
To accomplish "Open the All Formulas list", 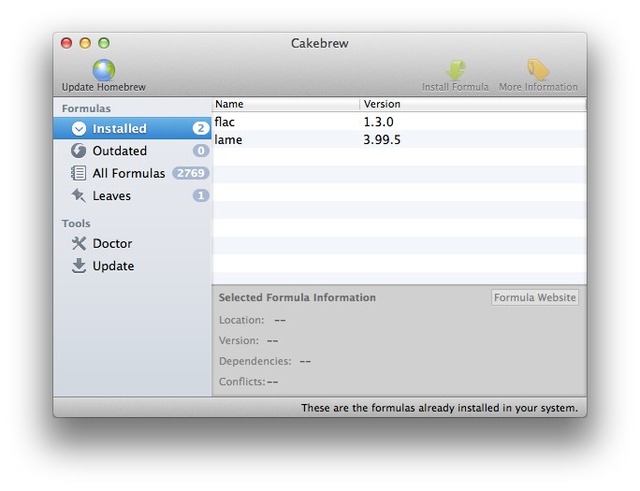I will pos(132,173).
